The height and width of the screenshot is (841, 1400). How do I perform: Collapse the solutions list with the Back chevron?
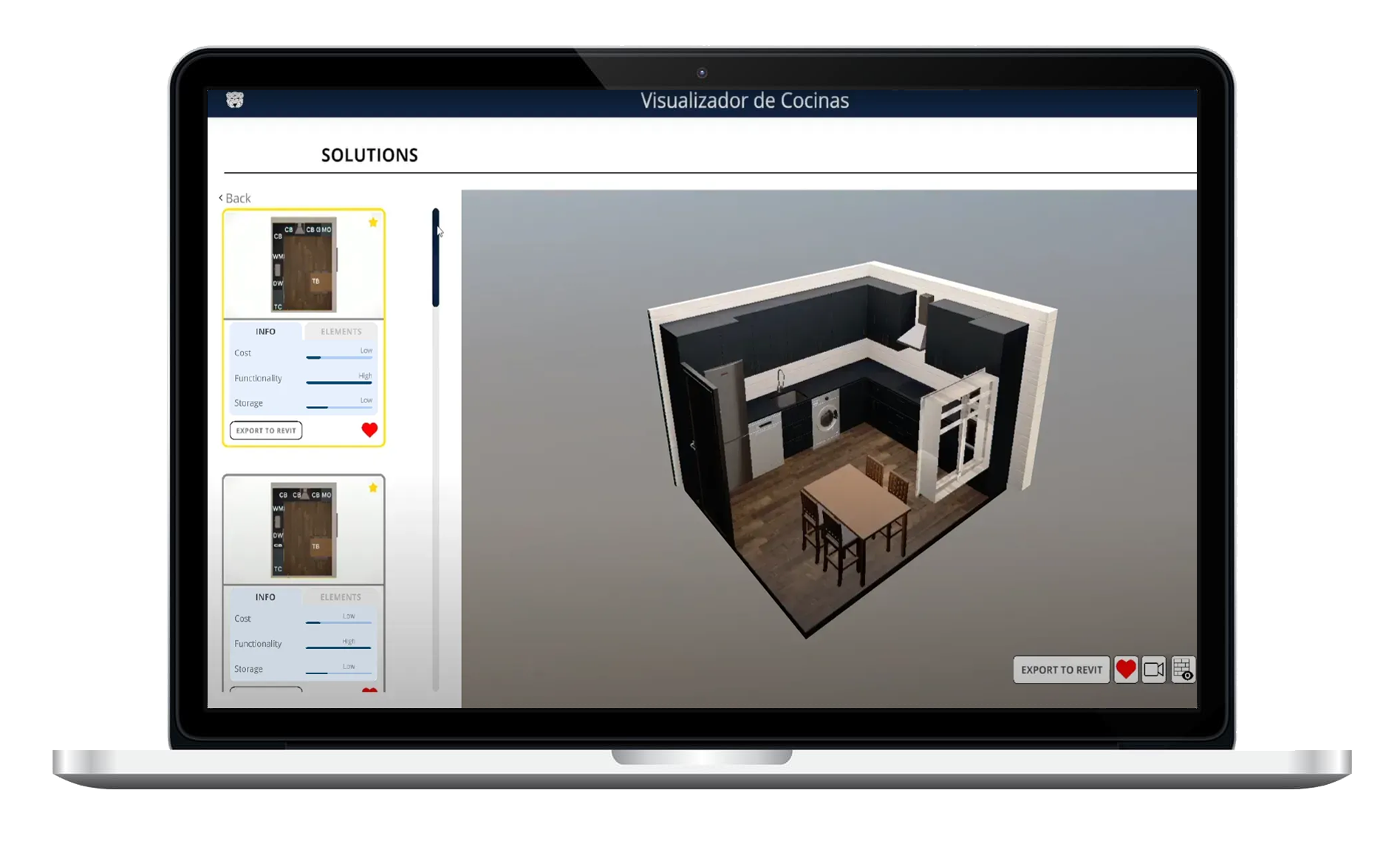click(233, 198)
